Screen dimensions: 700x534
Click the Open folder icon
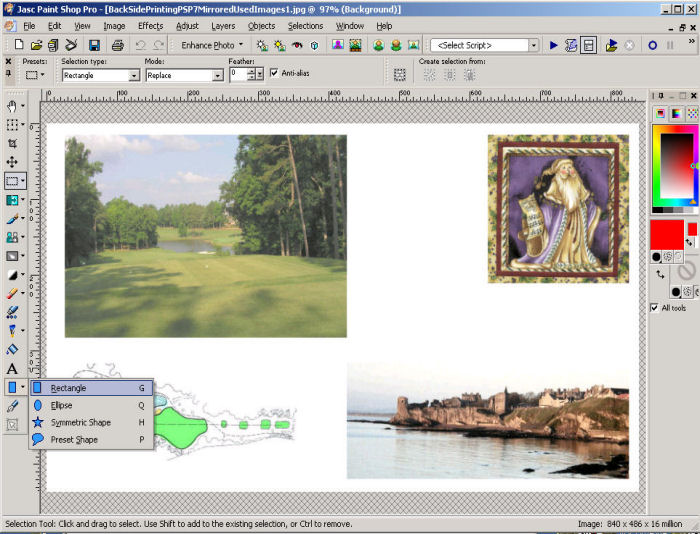point(36,45)
